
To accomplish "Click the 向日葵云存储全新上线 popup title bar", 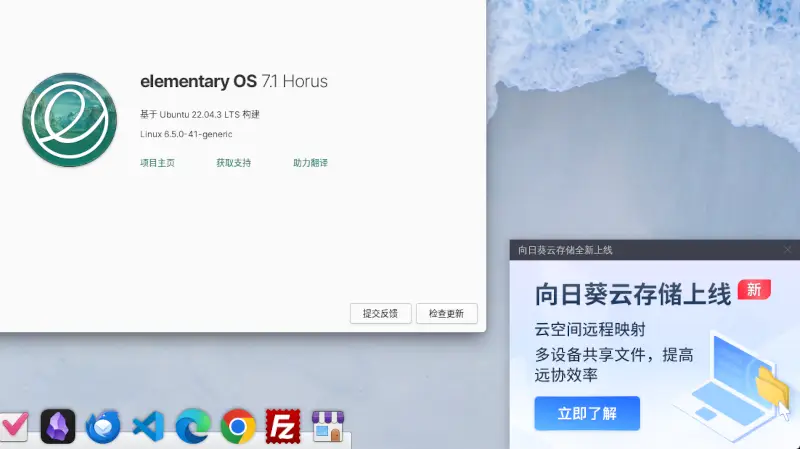I will (x=655, y=250).
